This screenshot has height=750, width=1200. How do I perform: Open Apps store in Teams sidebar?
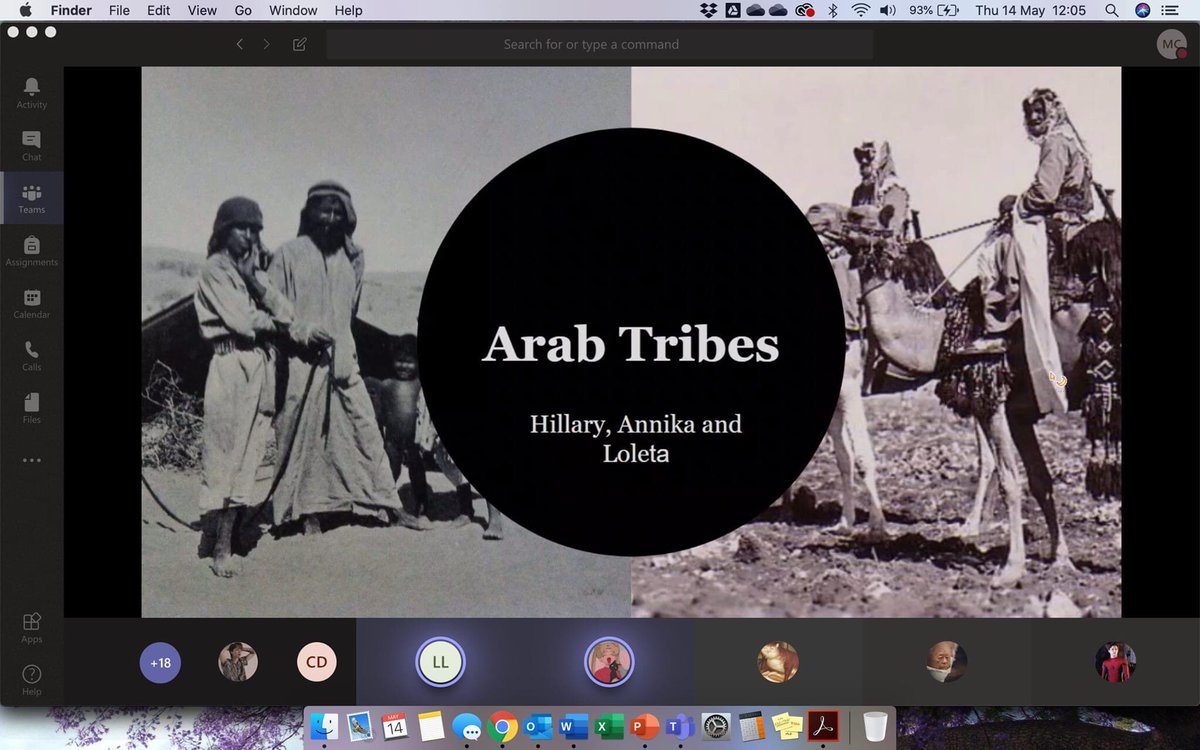click(31, 627)
